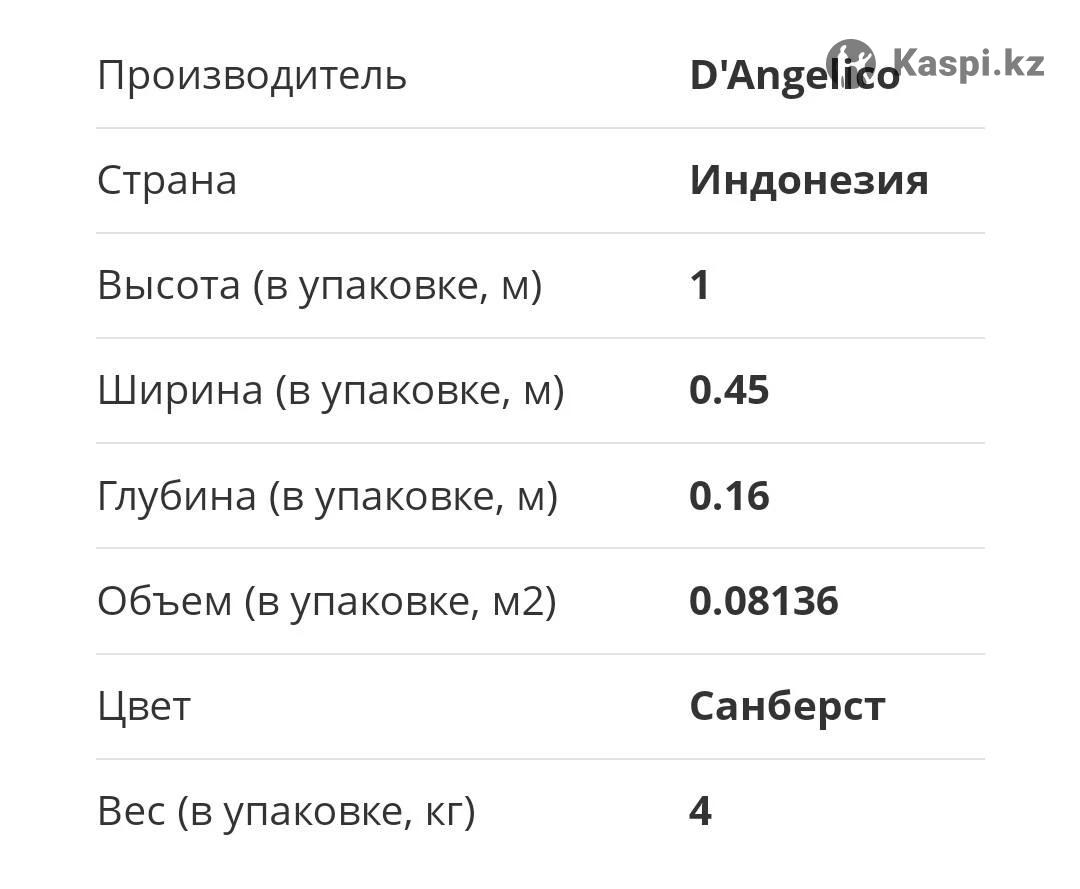Click the Вес (в упаковке, кг) label
This screenshot has width=1080, height=889.
coord(286,811)
